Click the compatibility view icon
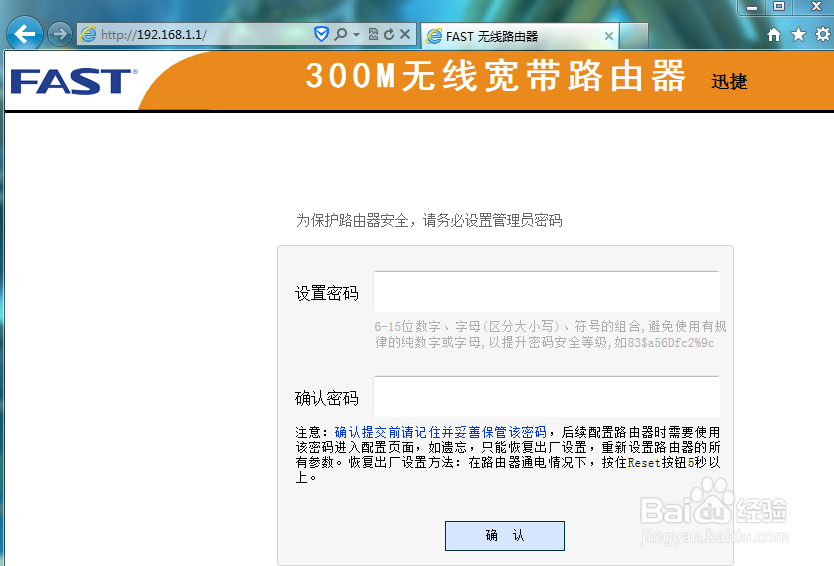 pyautogui.click(x=373, y=35)
